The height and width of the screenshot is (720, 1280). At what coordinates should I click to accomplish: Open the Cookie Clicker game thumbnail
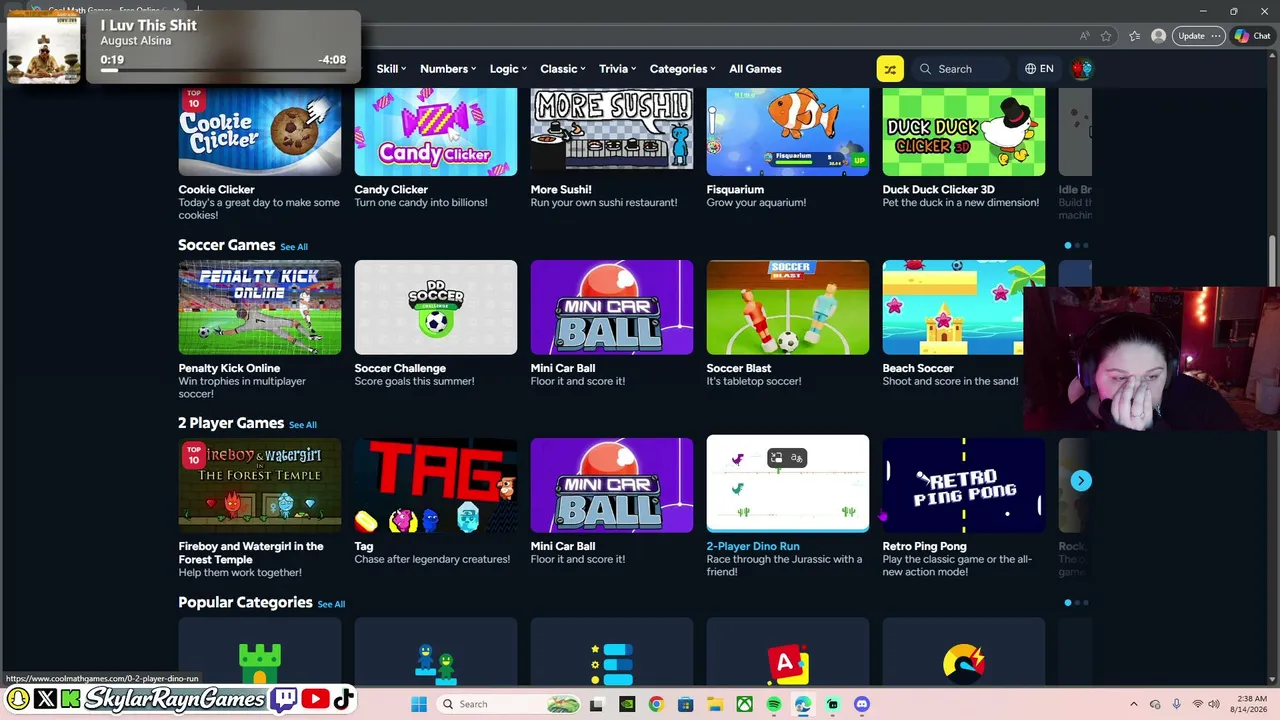260,132
